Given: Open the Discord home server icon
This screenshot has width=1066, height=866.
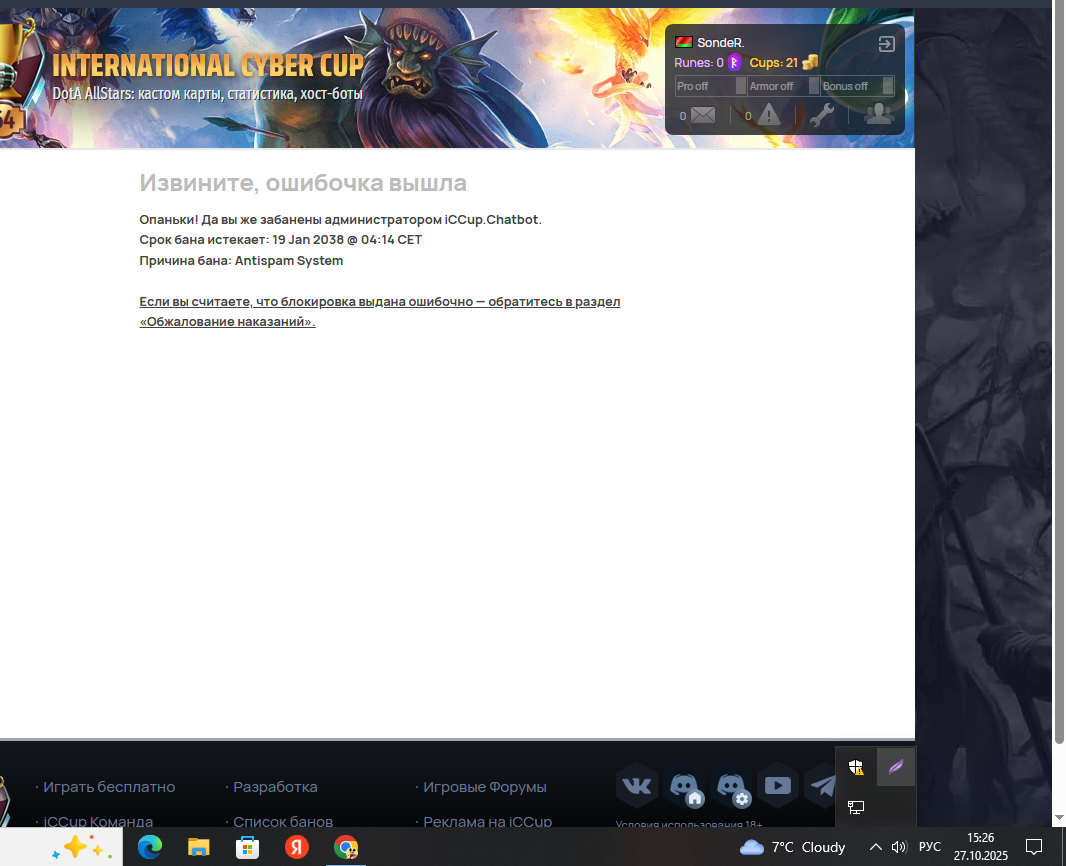Looking at the screenshot, I should tap(684, 786).
